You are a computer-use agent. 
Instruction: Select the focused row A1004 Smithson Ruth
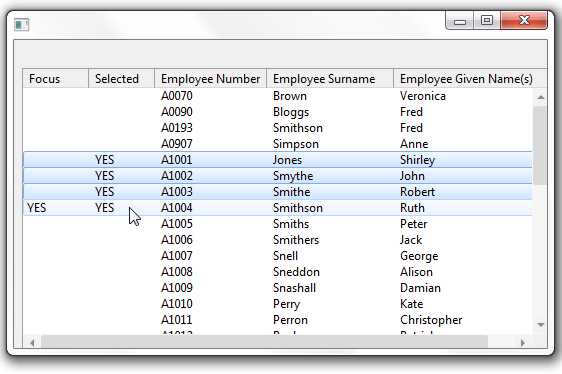point(278,208)
